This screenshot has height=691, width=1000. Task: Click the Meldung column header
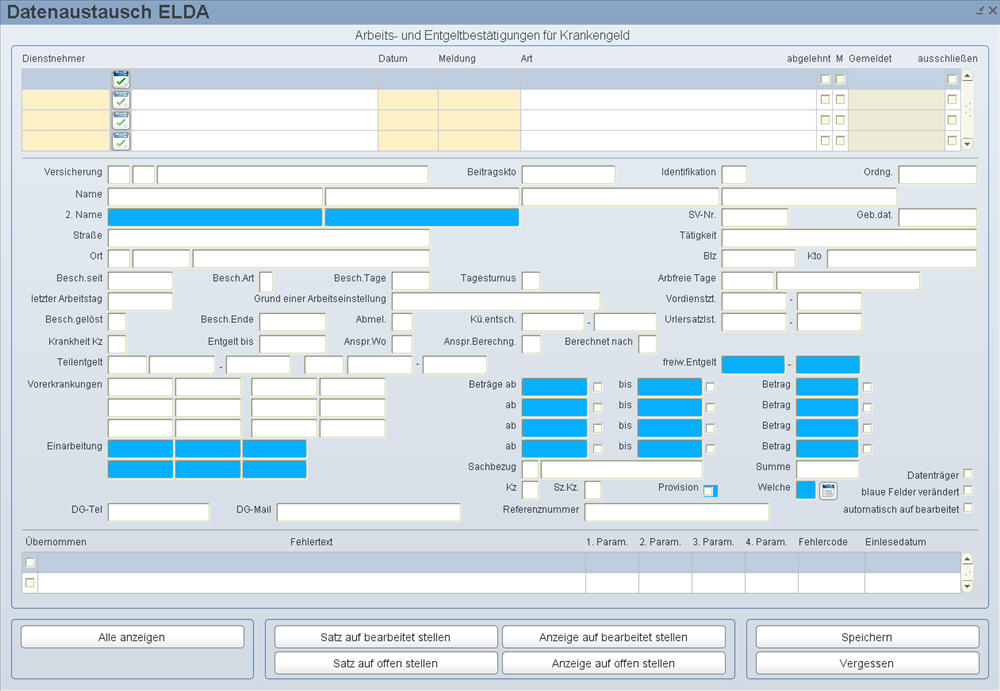[457, 59]
